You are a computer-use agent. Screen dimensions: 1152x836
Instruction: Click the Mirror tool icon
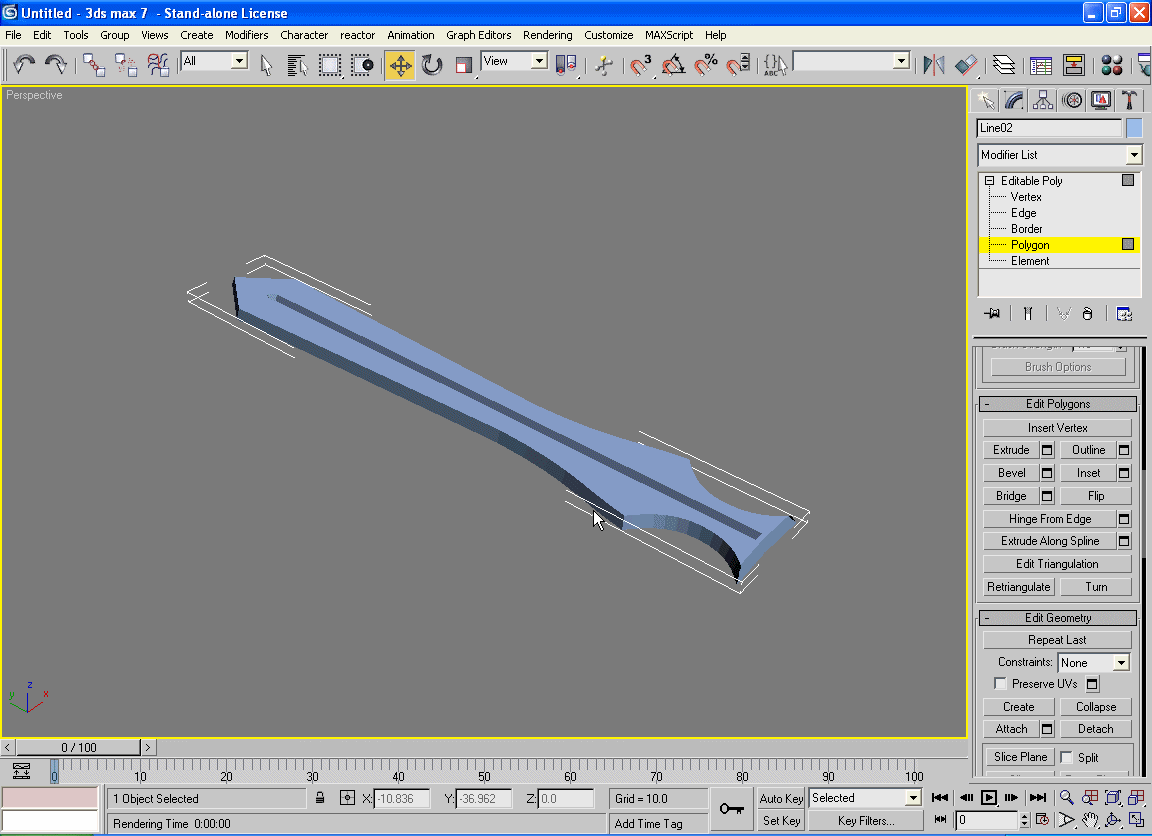click(934, 66)
